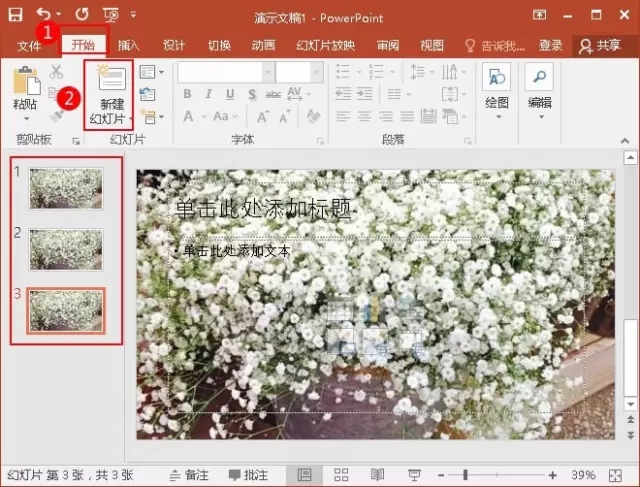Start Slide Show from status bar icon
The width and height of the screenshot is (640, 487).
click(x=413, y=474)
